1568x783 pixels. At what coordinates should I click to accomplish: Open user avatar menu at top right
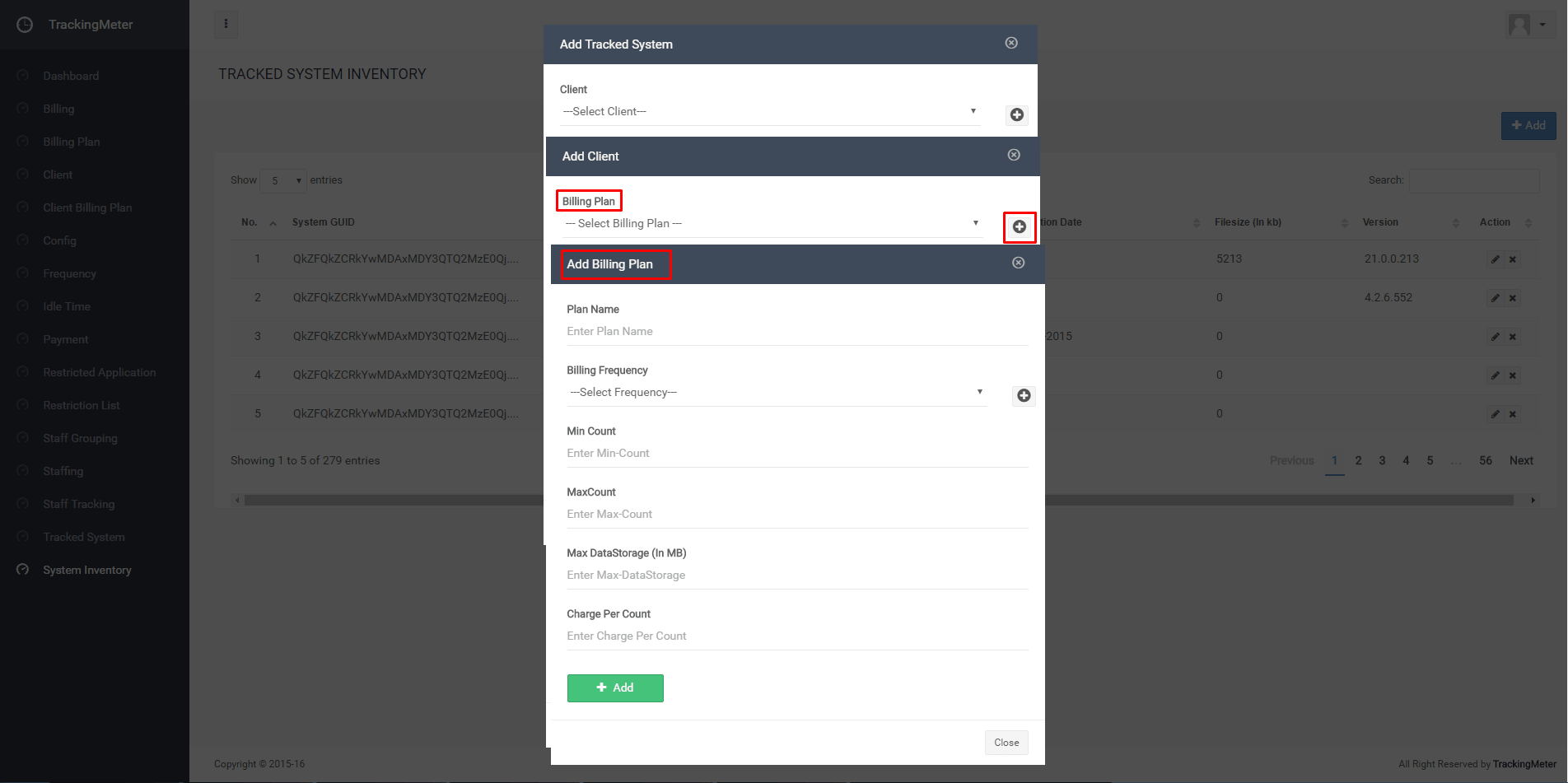pyautogui.click(x=1526, y=25)
